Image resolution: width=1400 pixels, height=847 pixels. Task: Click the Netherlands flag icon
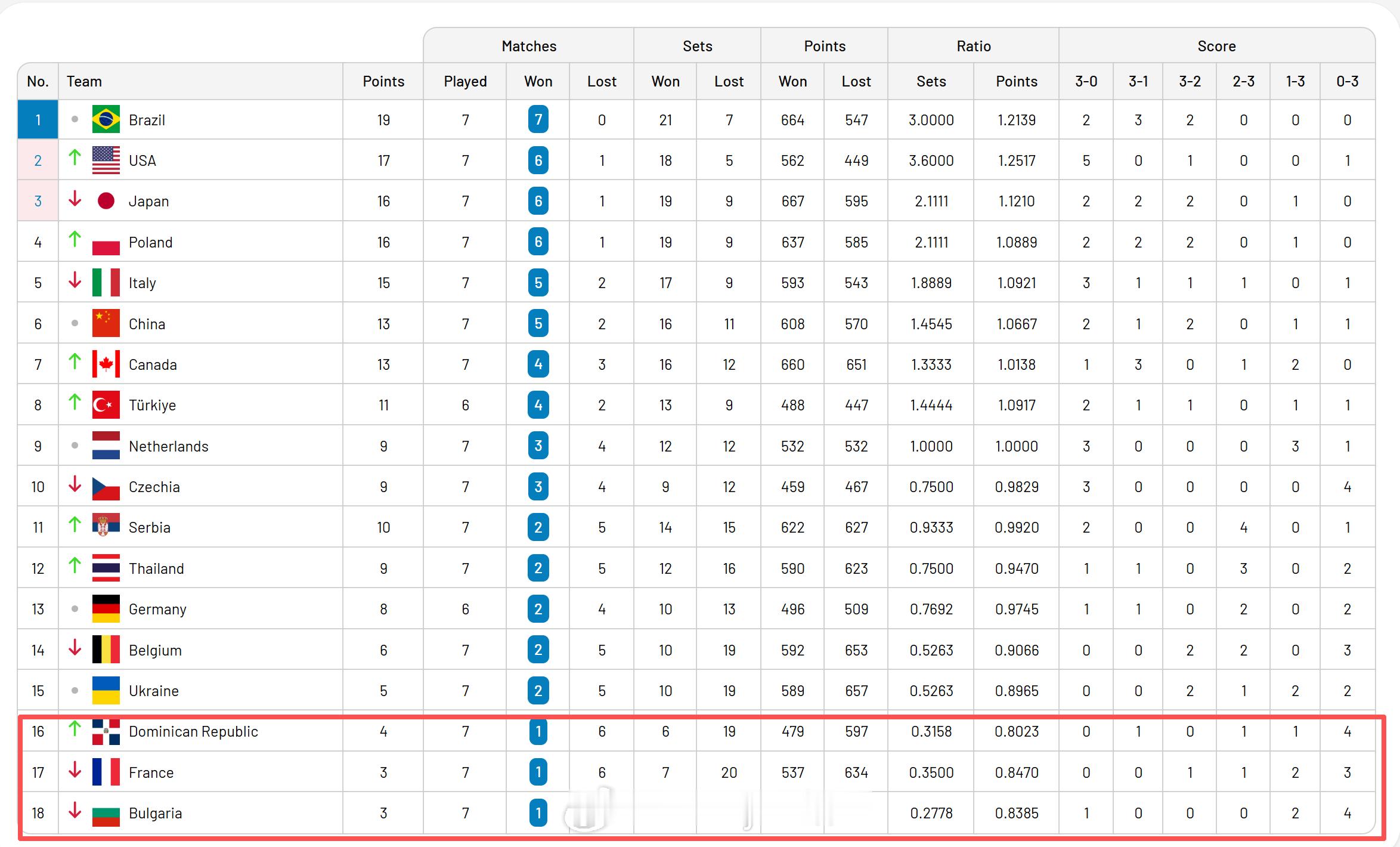[x=106, y=446]
